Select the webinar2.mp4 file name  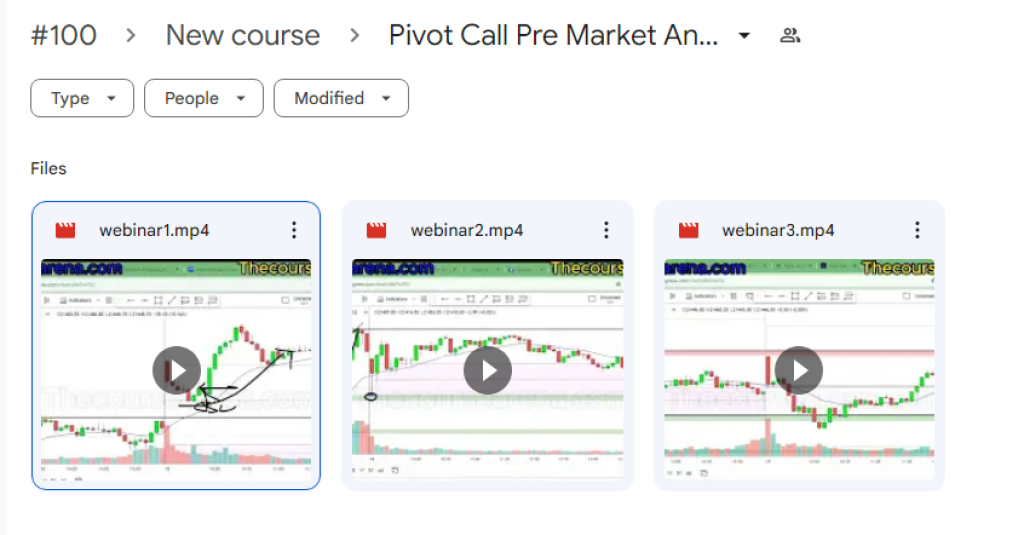(466, 231)
